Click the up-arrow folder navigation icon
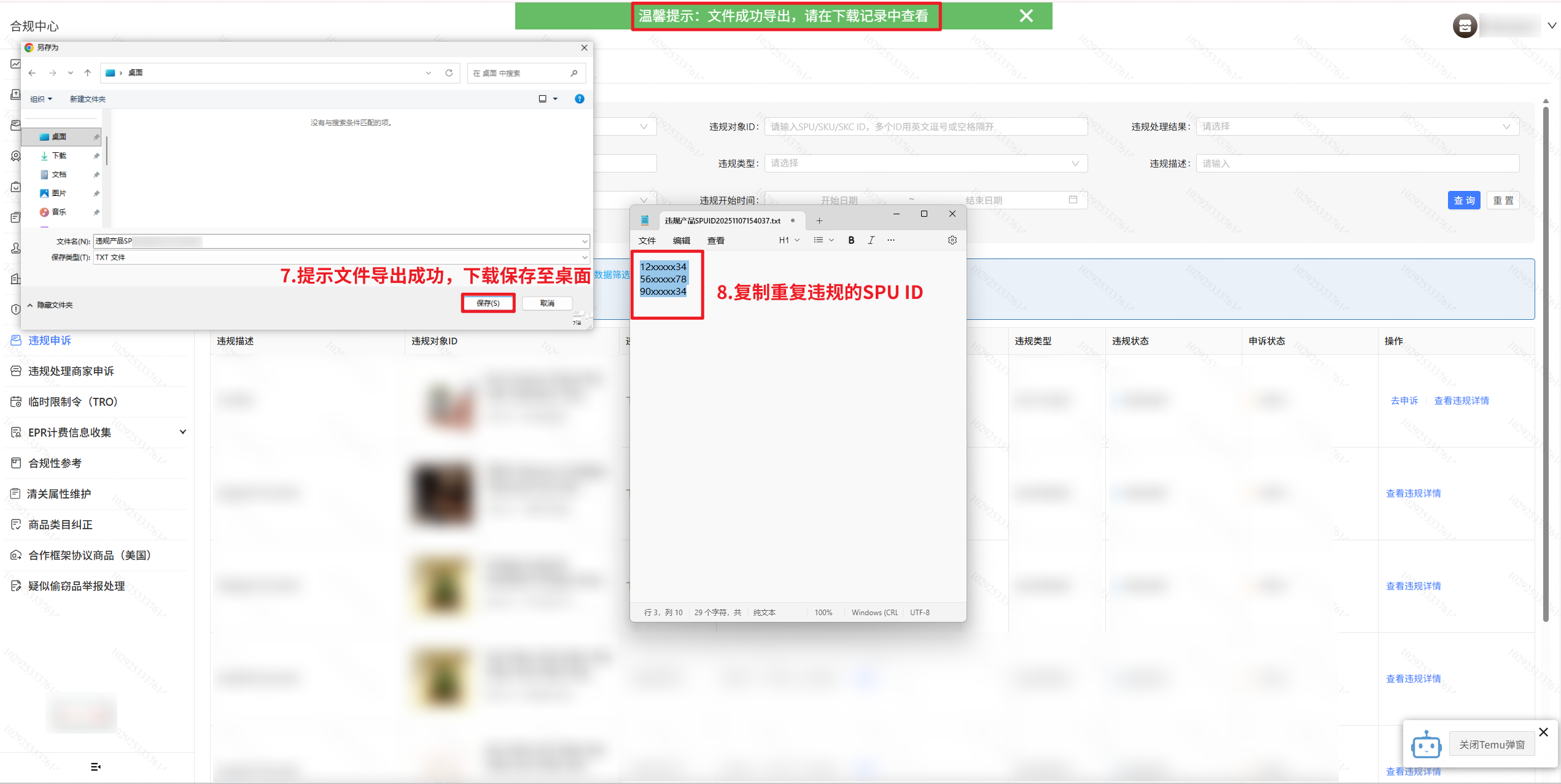Viewport: 1561px width, 784px height. [x=88, y=73]
